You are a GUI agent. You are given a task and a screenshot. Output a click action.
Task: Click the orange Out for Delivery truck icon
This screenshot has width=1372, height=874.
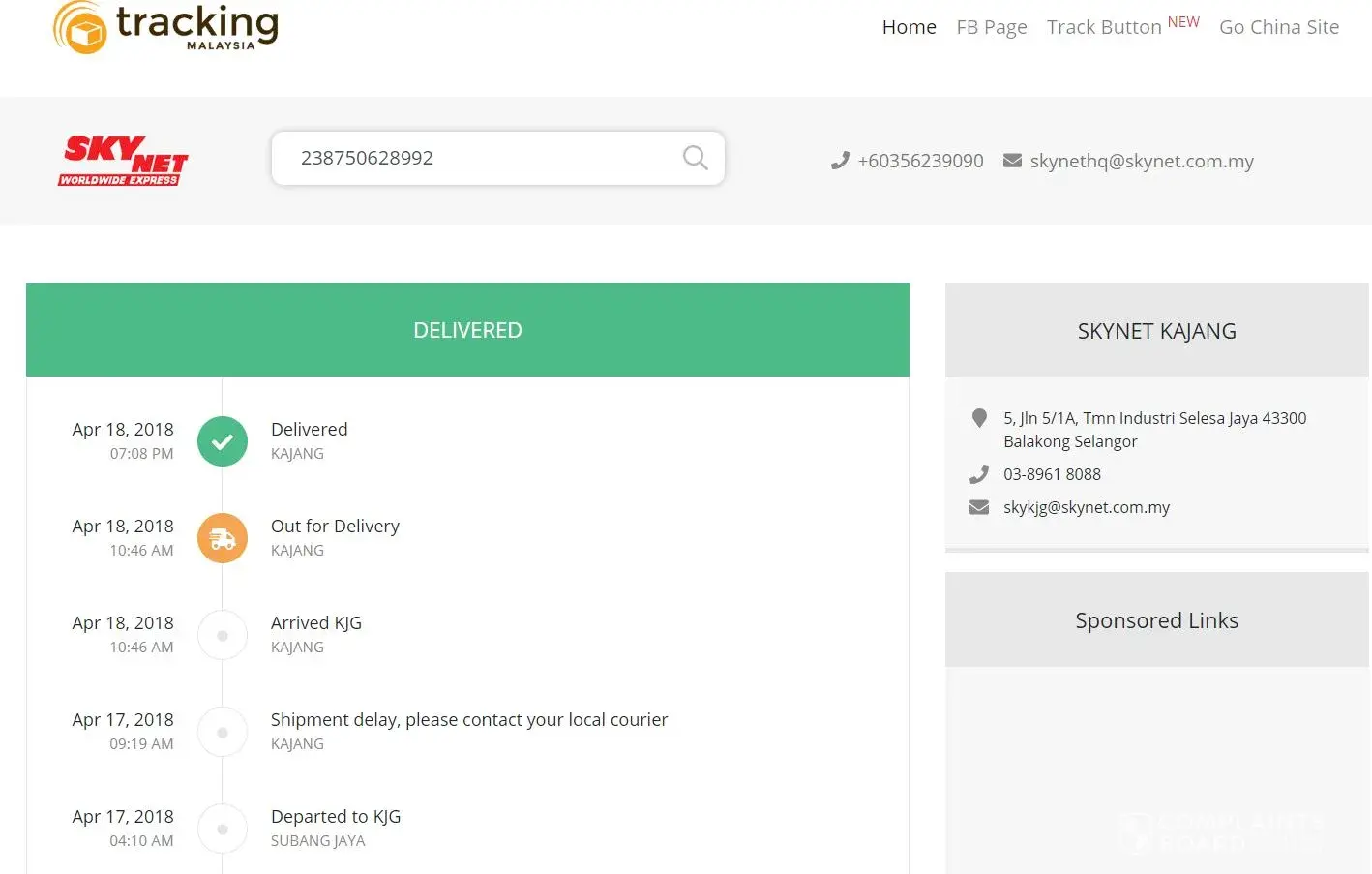(223, 538)
